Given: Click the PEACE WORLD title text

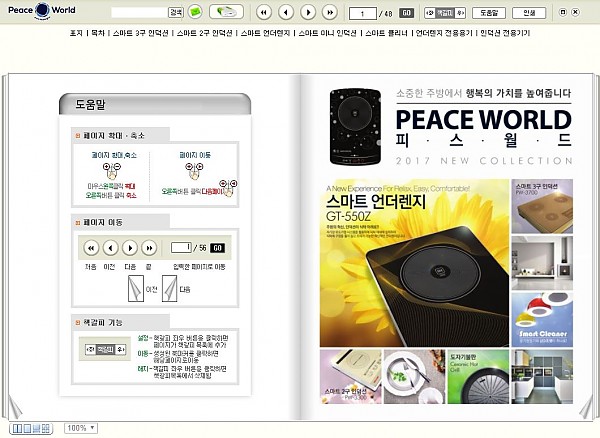Looking at the screenshot, I should (x=484, y=120).
